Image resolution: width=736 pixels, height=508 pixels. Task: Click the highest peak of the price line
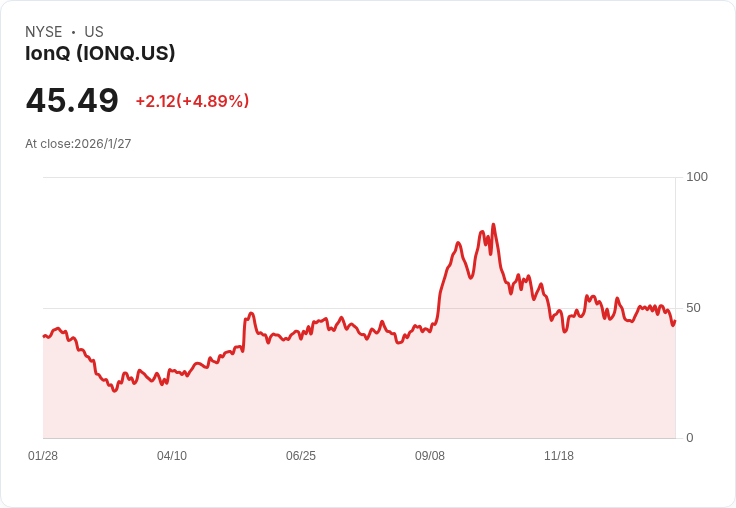coord(493,225)
